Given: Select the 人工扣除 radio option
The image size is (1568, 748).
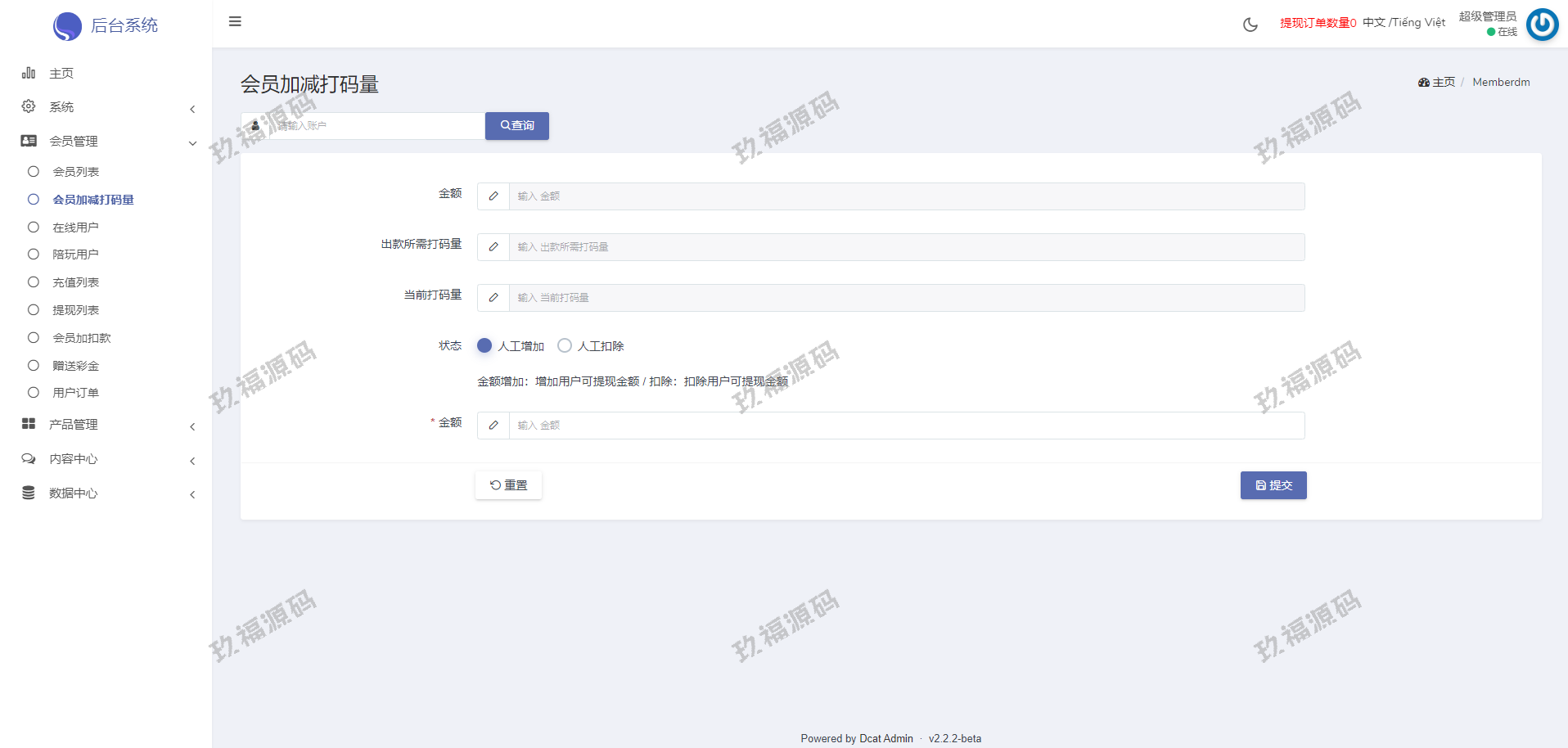Looking at the screenshot, I should click(x=565, y=345).
